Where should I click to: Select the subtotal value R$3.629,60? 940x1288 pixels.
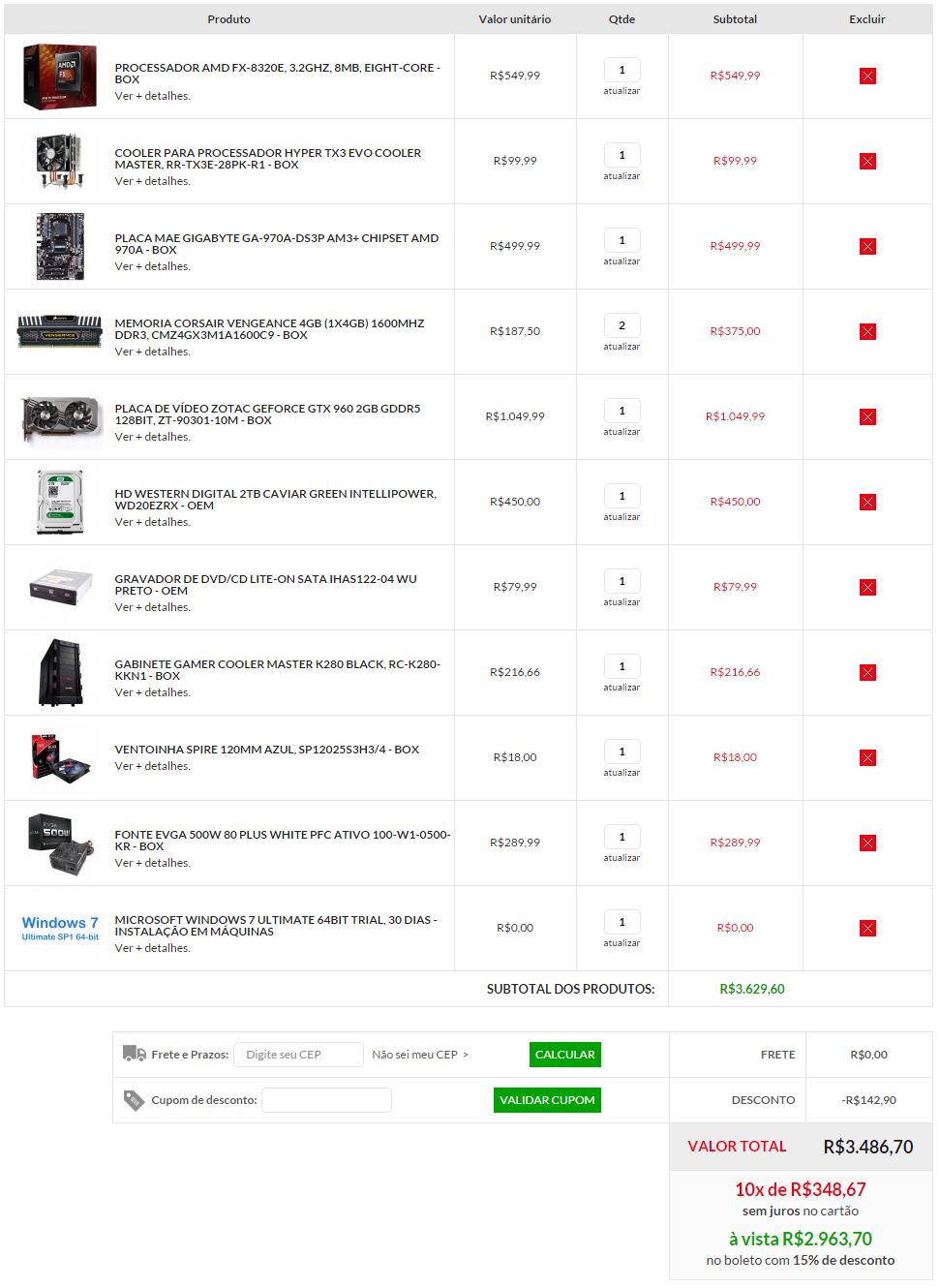pyautogui.click(x=752, y=989)
